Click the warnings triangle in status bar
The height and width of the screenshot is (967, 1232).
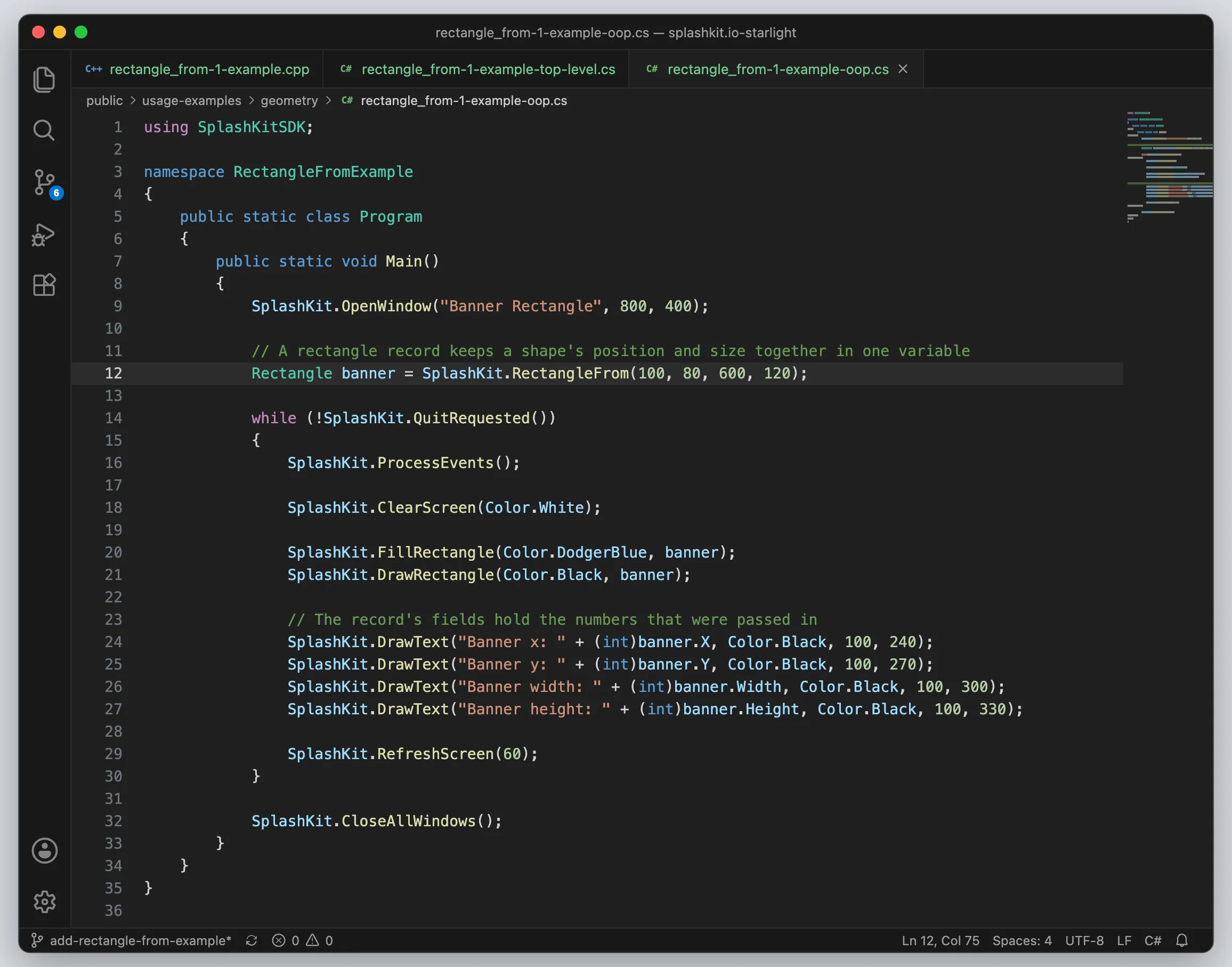(312, 940)
